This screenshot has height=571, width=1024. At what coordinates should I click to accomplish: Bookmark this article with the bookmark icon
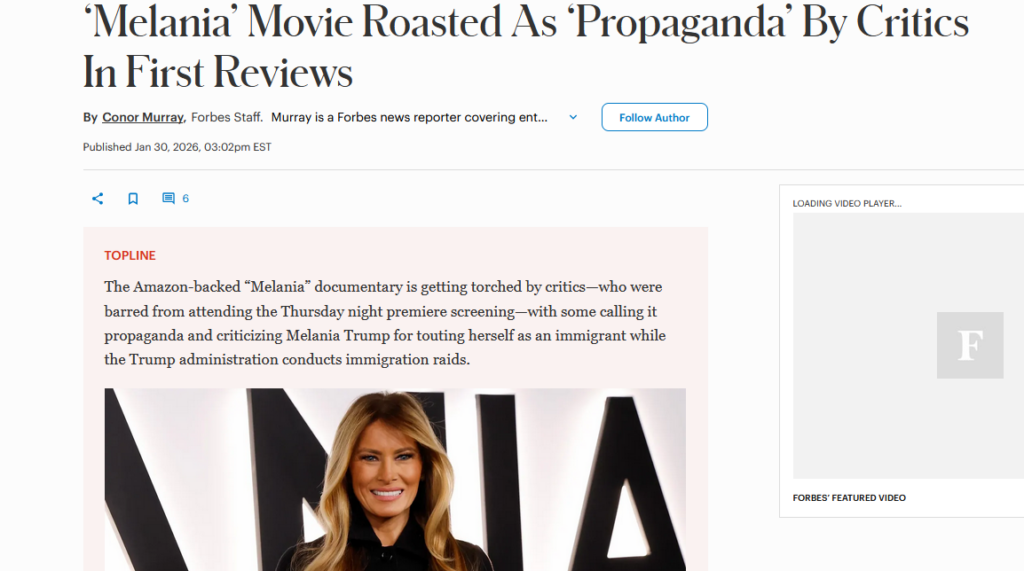click(133, 199)
